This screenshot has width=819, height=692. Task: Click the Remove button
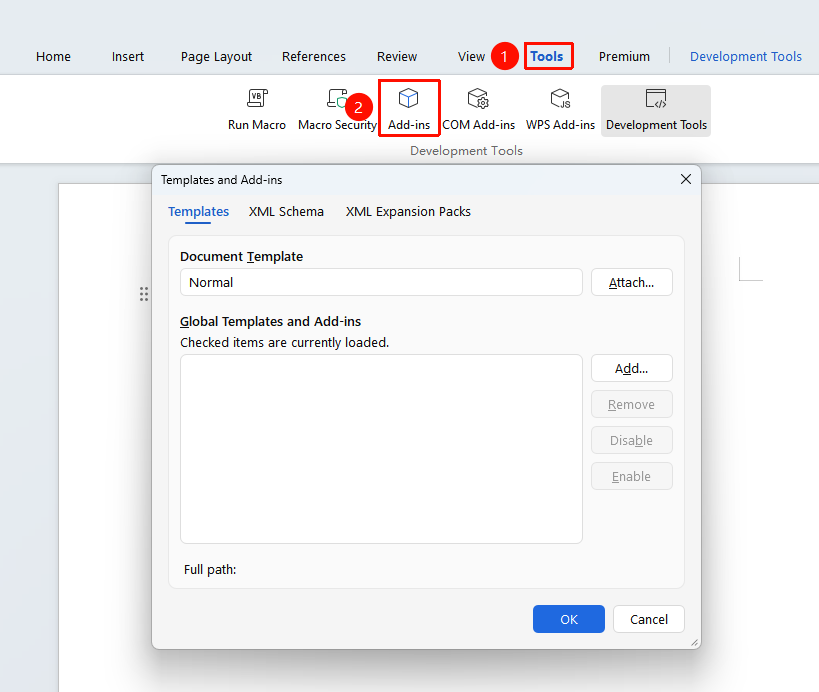point(631,405)
